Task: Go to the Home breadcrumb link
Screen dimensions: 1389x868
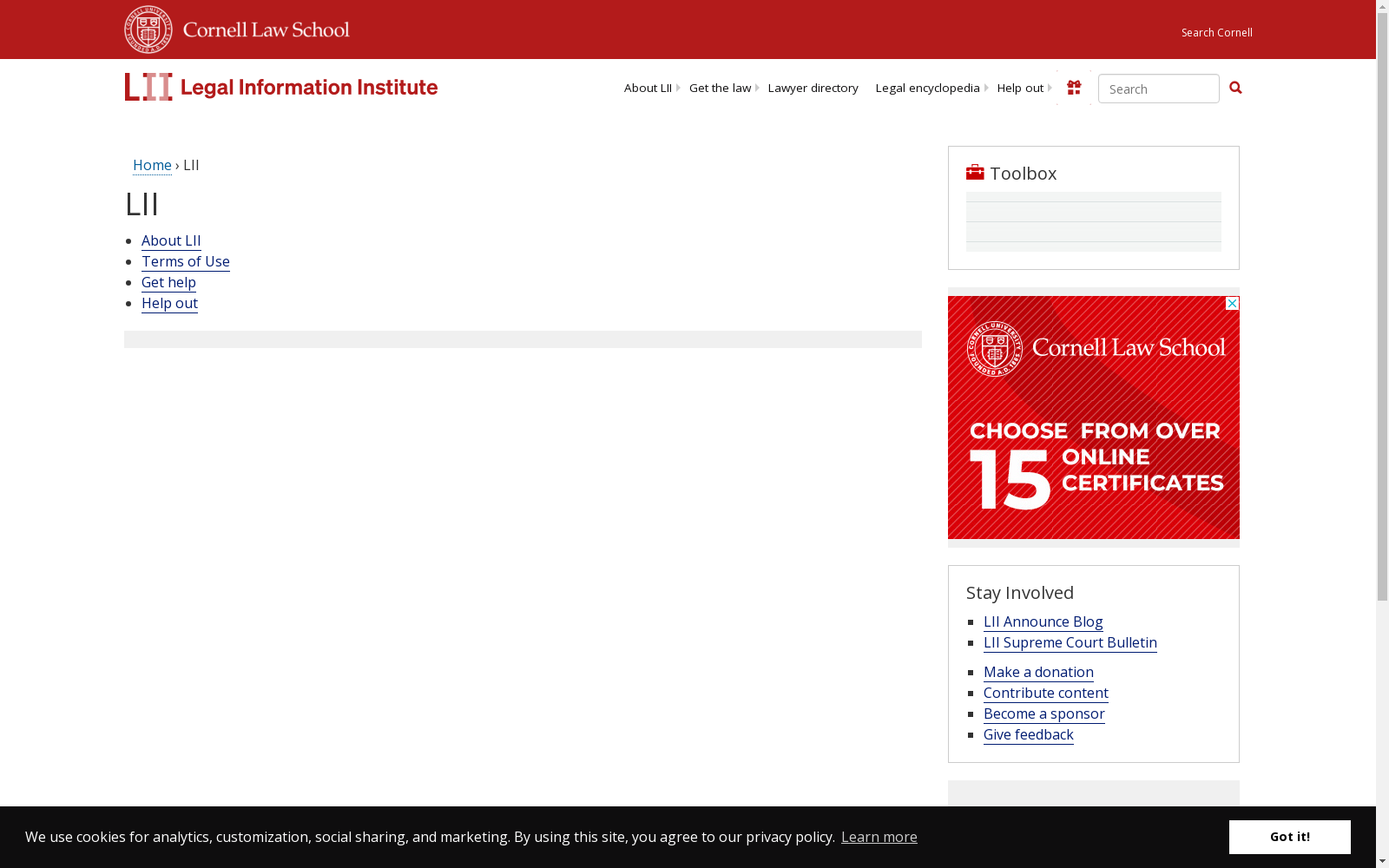Action: click(x=152, y=165)
